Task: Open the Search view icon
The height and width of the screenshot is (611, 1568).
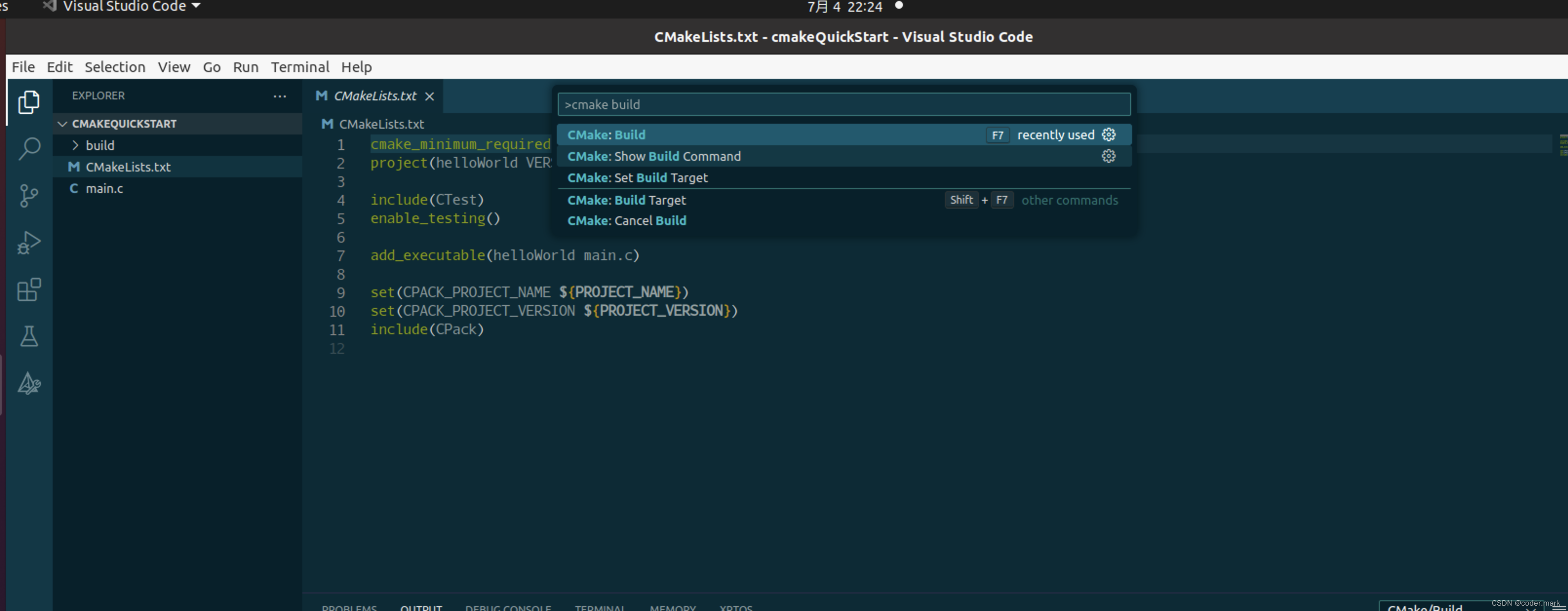Action: click(x=29, y=148)
